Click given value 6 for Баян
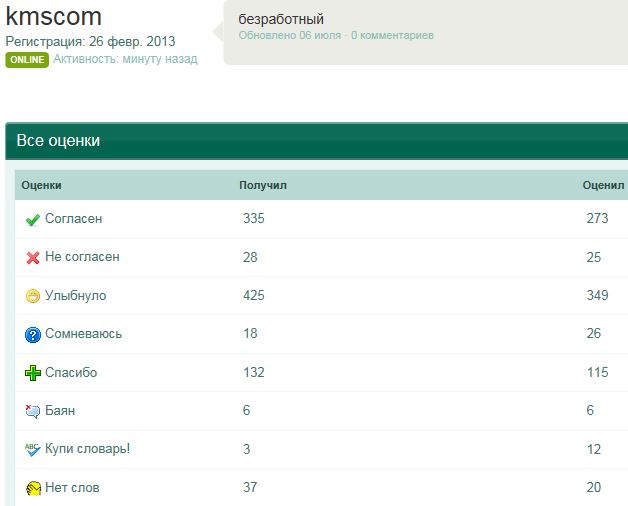The width and height of the screenshot is (628, 506). tap(590, 410)
